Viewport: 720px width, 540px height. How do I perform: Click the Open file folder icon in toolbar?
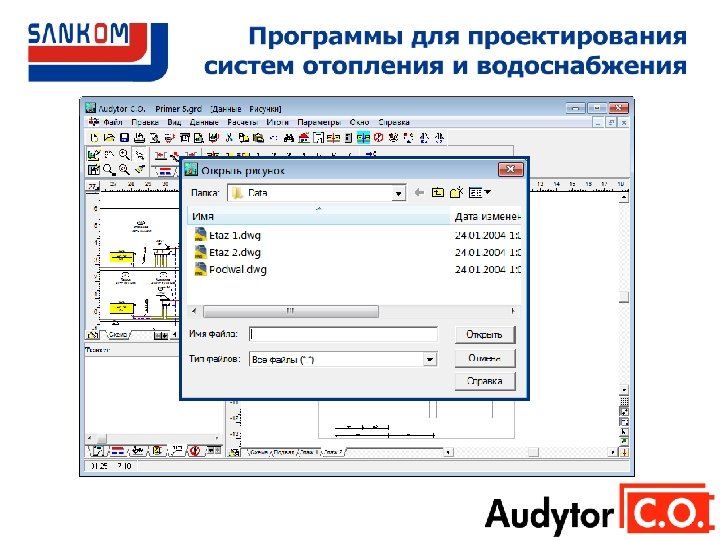109,137
